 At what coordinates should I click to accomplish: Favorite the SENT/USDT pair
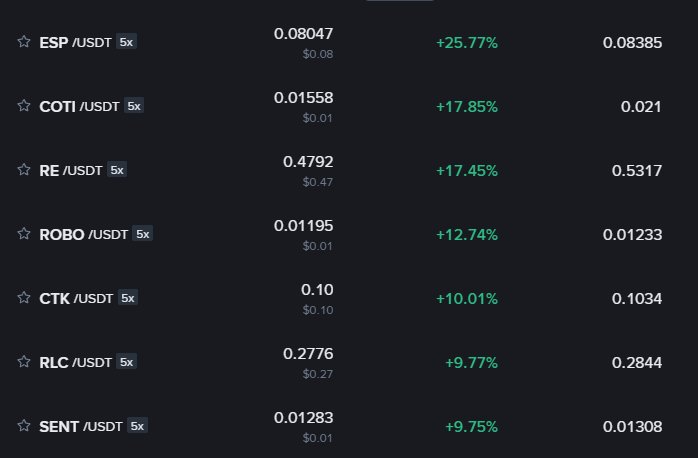tap(24, 426)
